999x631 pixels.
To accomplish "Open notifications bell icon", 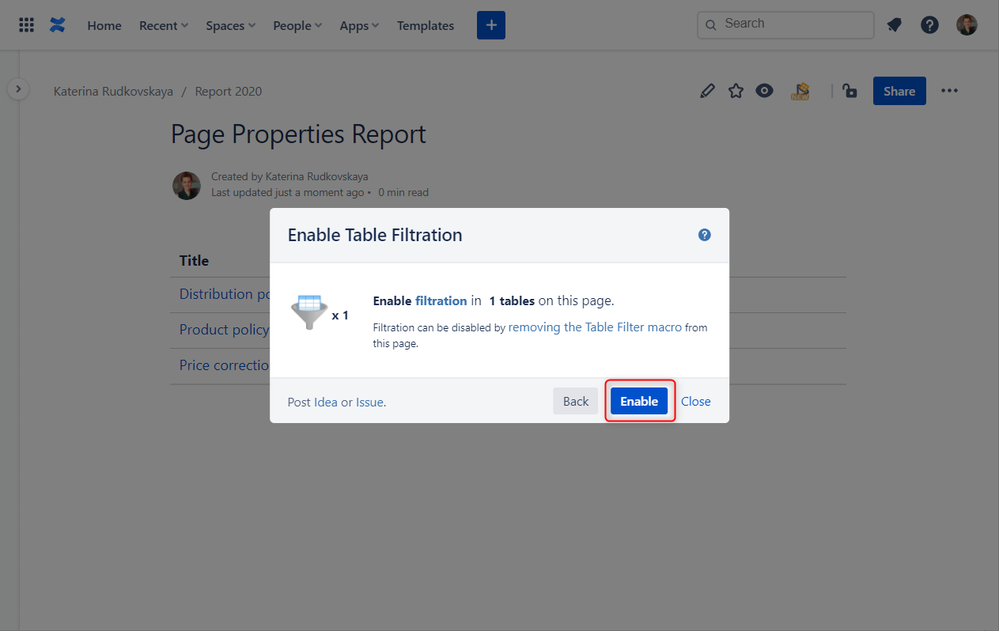I will (x=895, y=25).
